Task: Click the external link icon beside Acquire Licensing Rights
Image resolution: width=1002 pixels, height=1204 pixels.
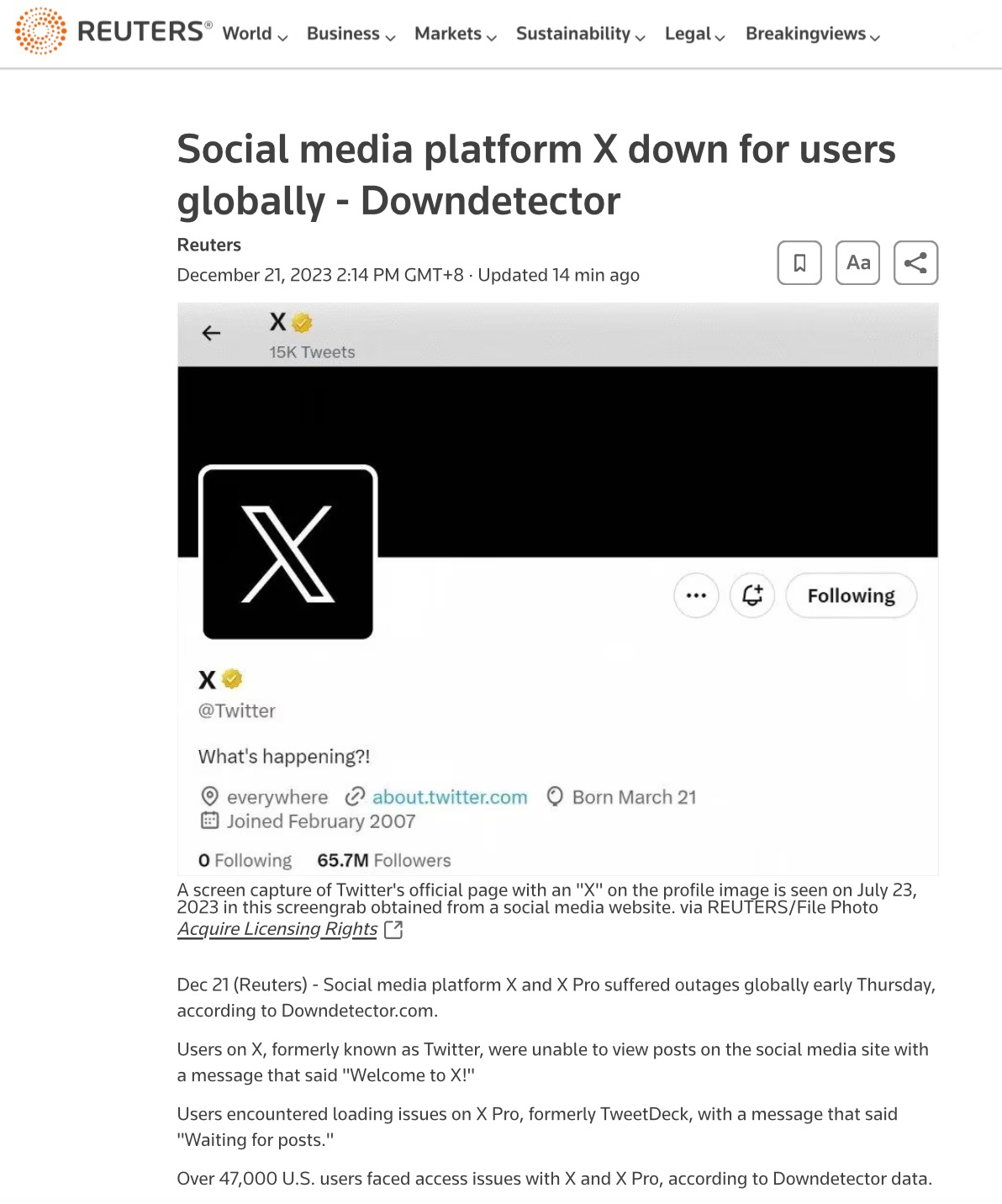Action: point(393,929)
